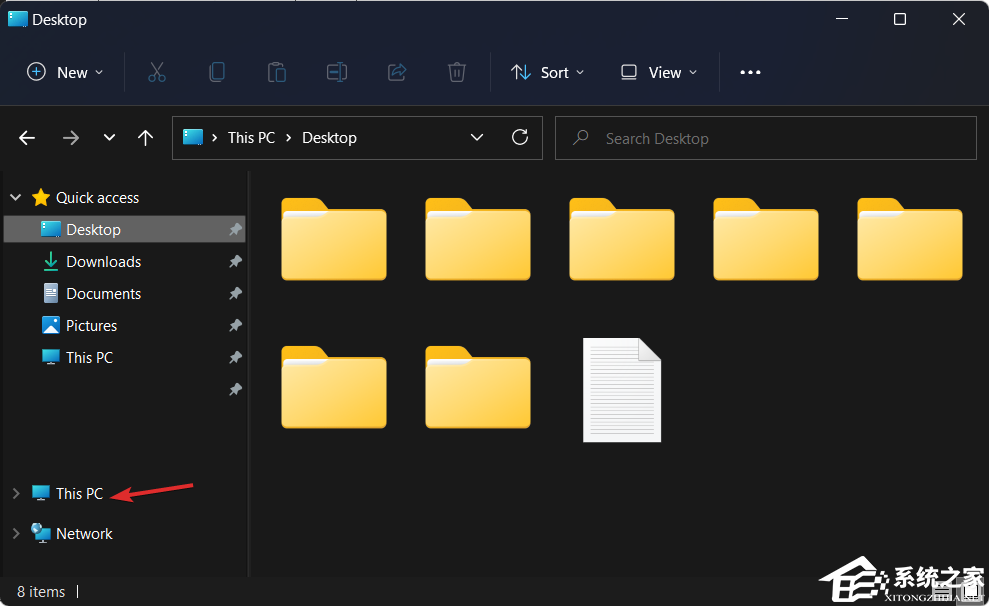Open the Sort options menu
This screenshot has width=989, height=606.
(x=547, y=72)
